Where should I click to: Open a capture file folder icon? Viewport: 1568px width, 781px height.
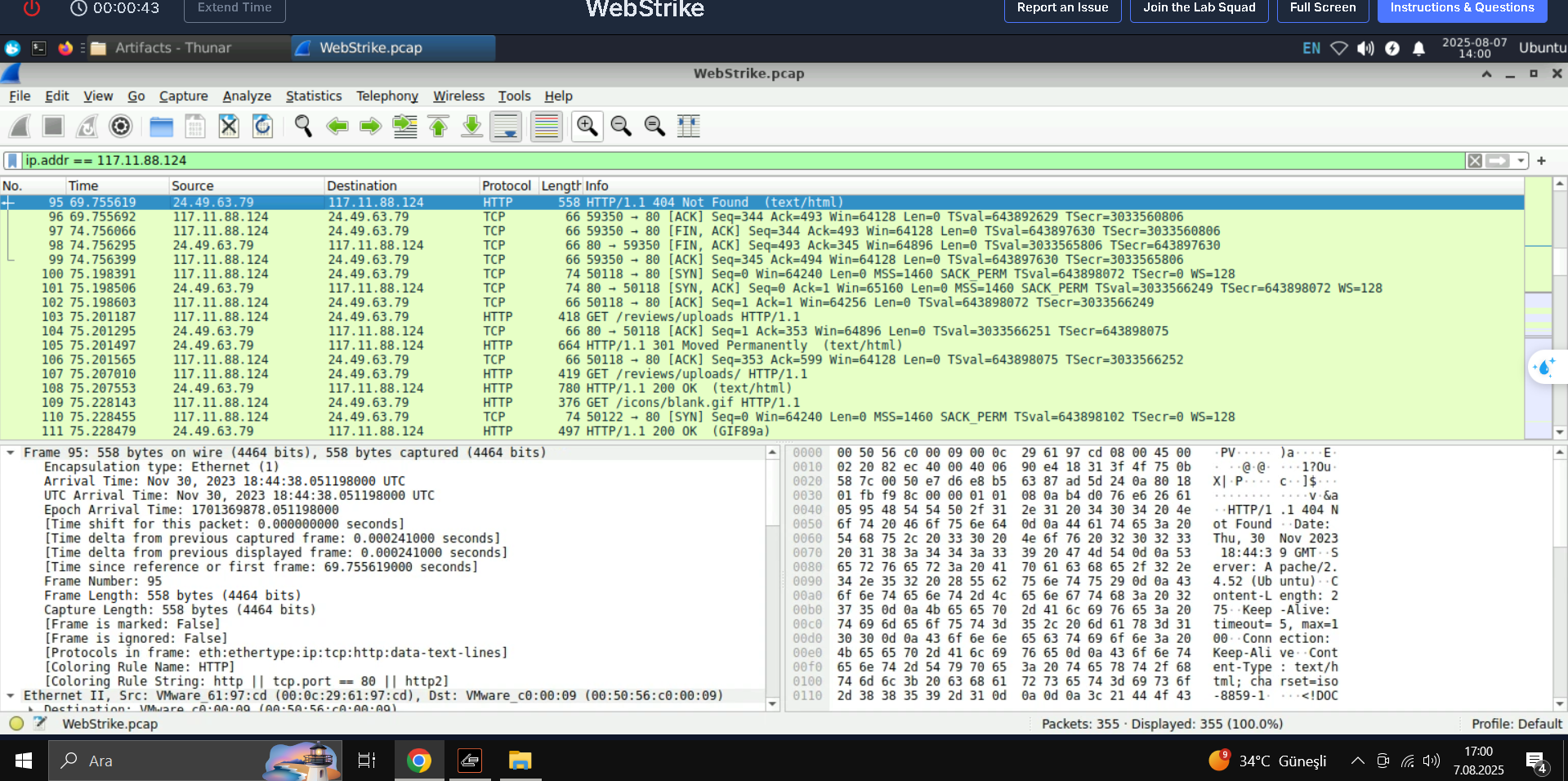161,126
